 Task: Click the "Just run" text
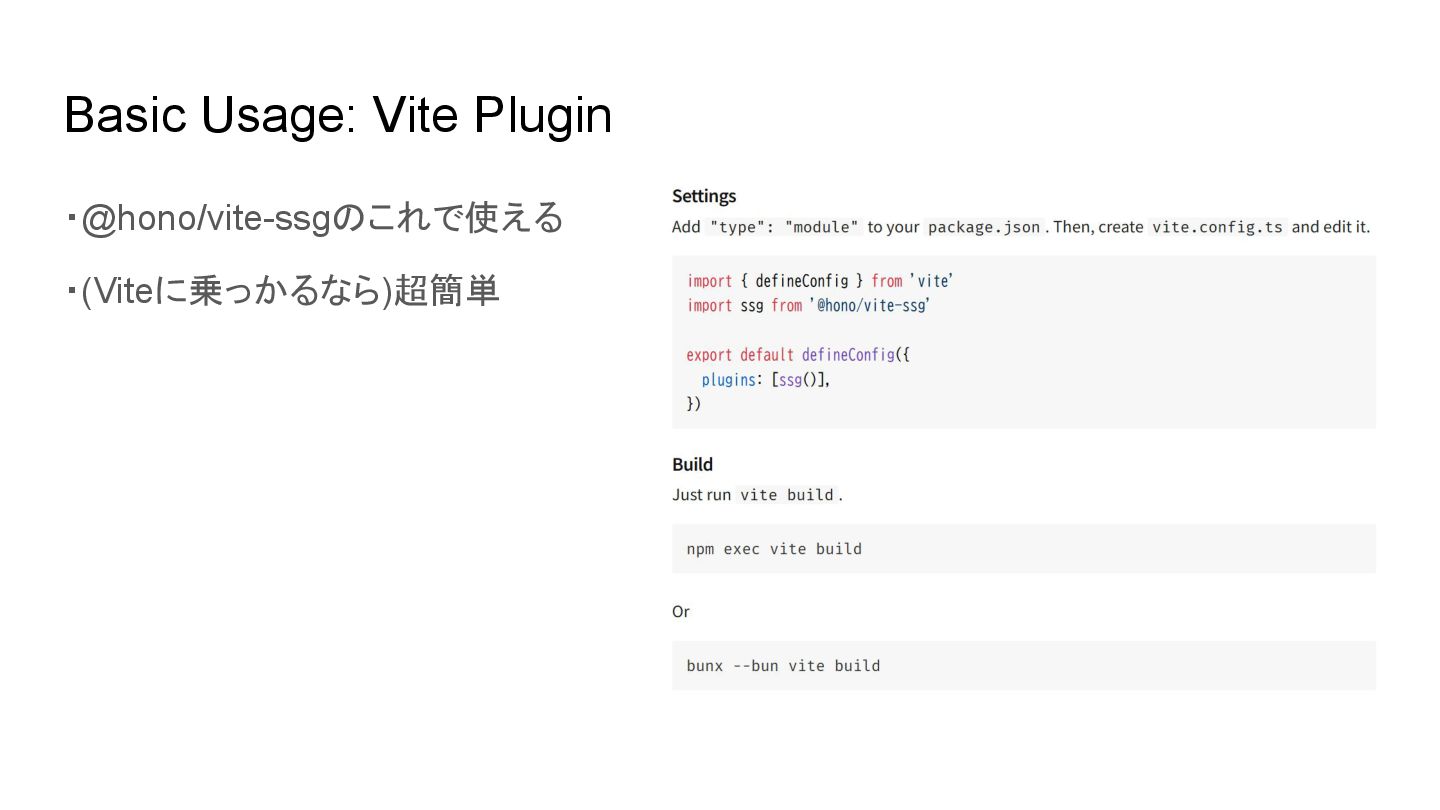701,495
